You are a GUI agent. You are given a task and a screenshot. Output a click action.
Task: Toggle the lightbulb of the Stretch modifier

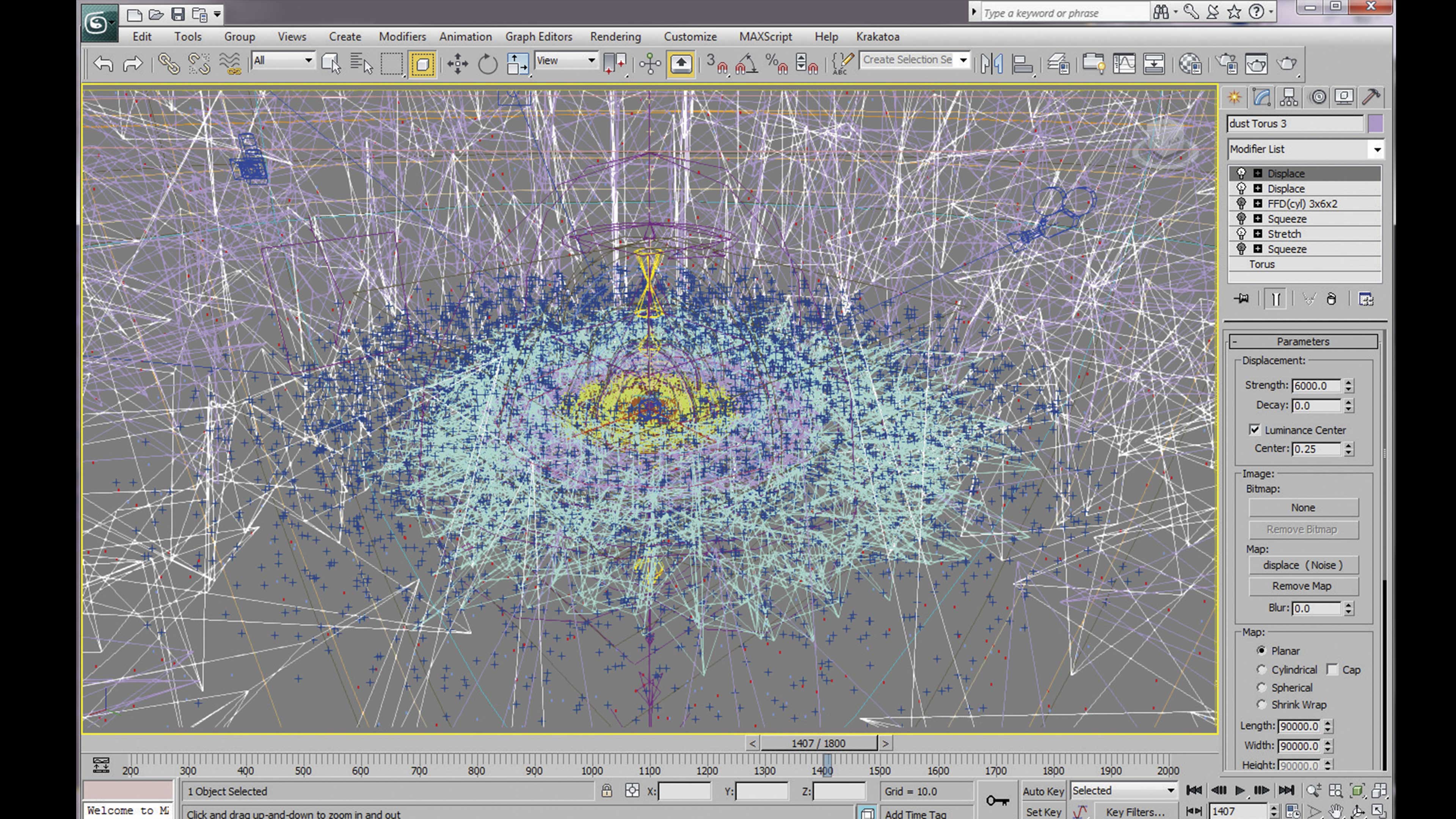[1241, 234]
